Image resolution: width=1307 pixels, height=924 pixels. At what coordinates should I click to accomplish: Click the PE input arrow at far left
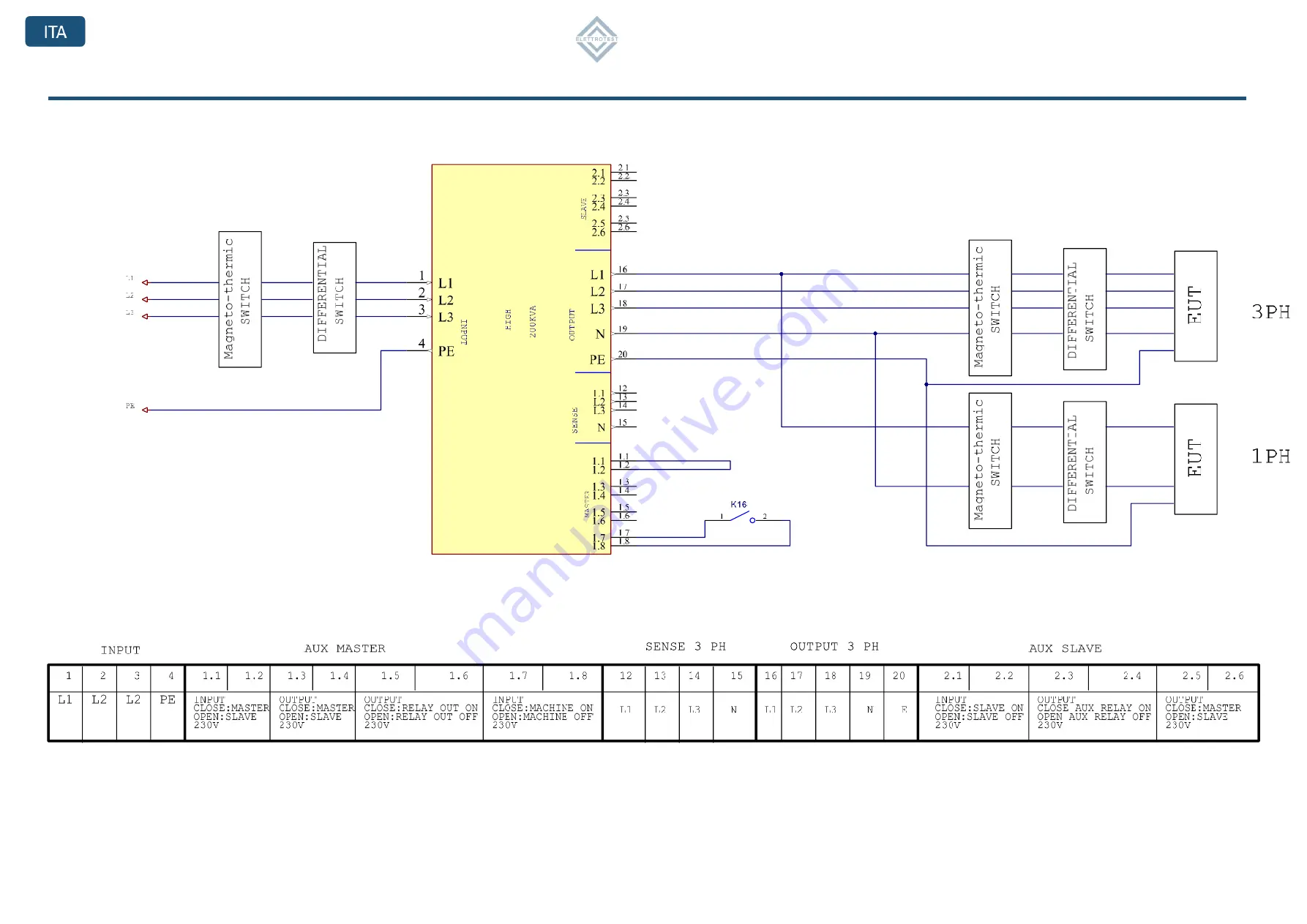pyautogui.click(x=145, y=410)
